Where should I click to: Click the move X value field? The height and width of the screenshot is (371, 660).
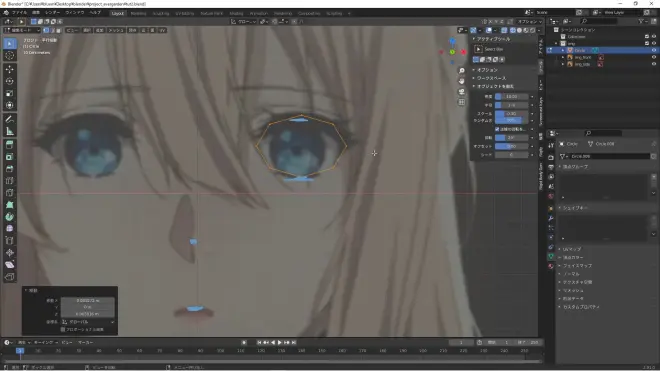tap(88, 301)
